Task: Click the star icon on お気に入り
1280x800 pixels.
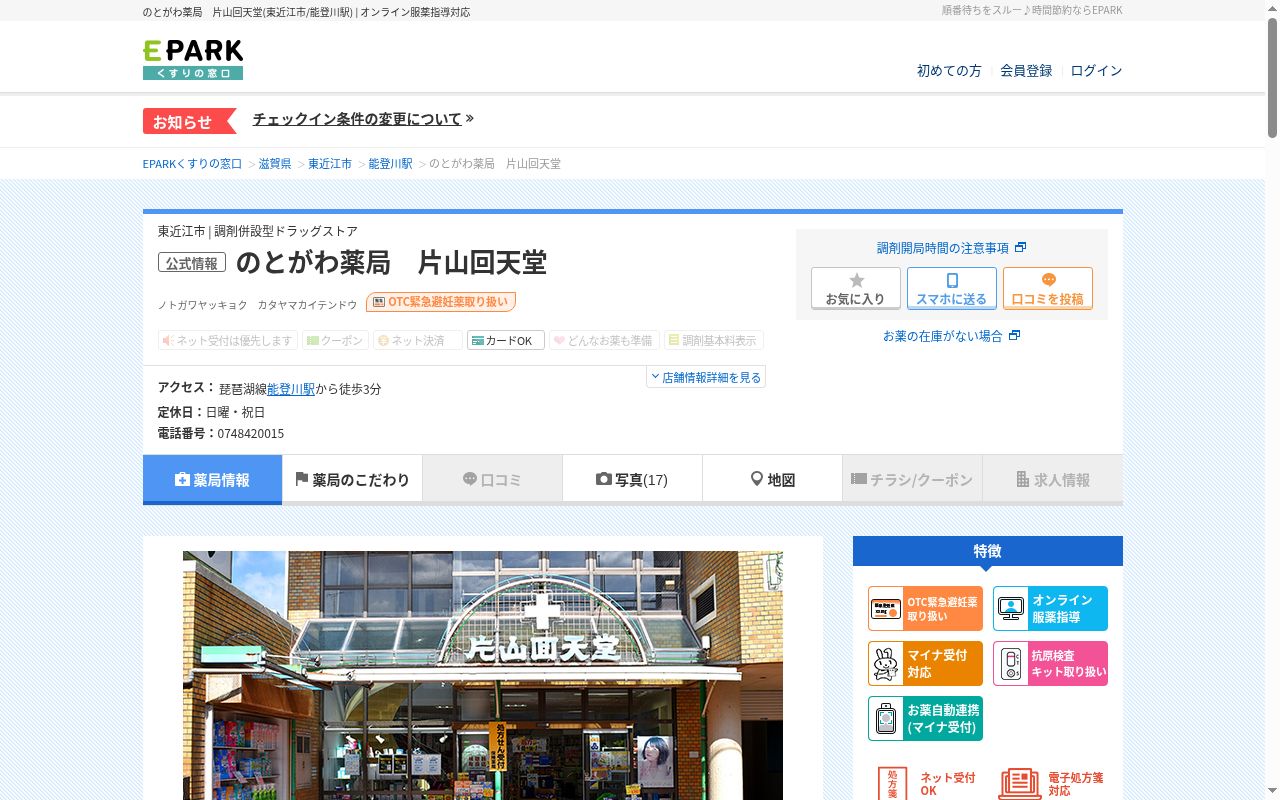Action: (x=856, y=281)
